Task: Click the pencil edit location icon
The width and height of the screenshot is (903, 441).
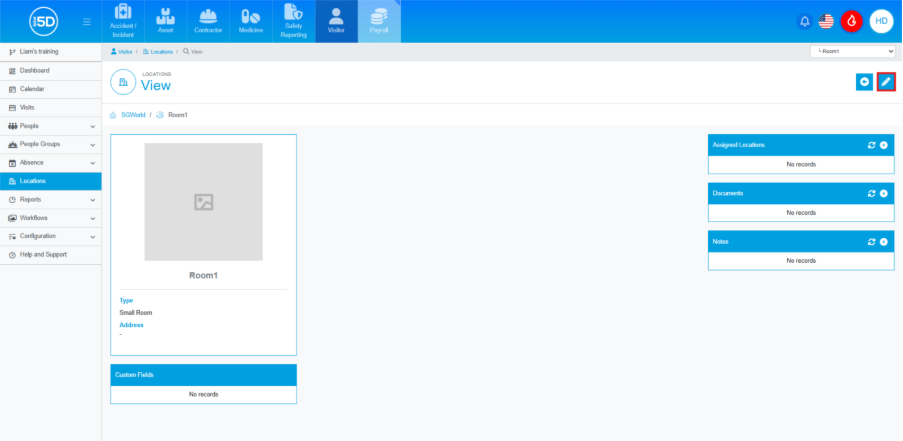Action: [885, 82]
